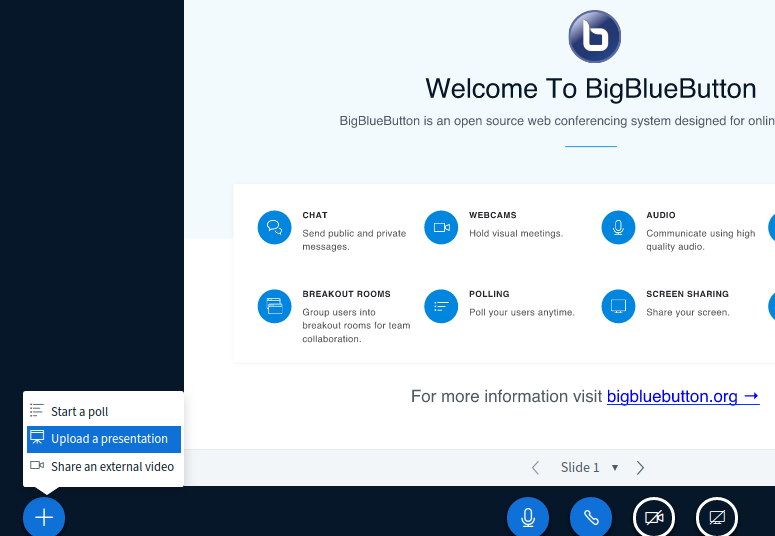This screenshot has height=536, width=775.
Task: Click the BREAKOUT ROOMS heading text
Action: pyautogui.click(x=346, y=294)
